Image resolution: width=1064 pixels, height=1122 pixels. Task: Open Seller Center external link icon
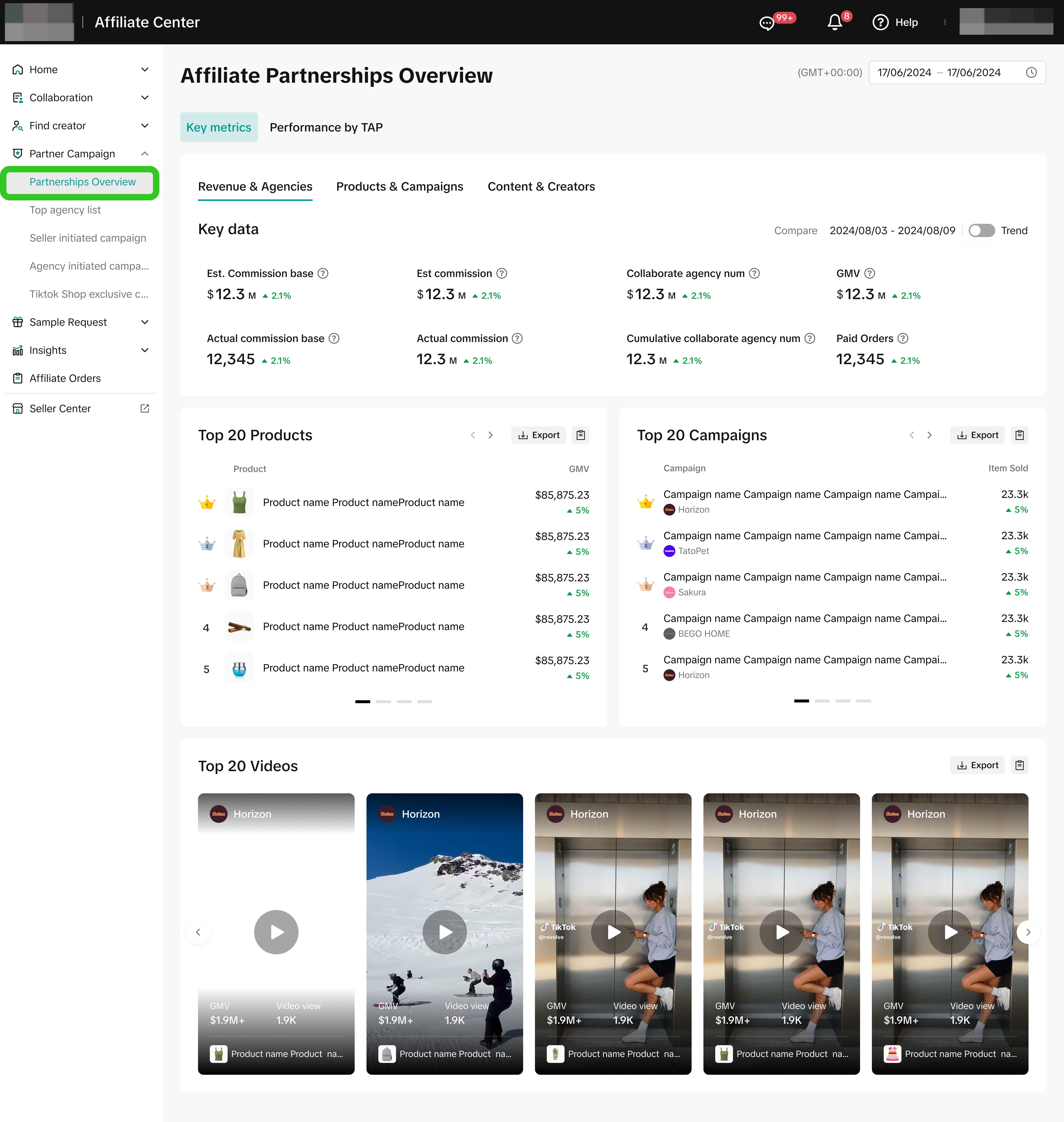pos(145,408)
